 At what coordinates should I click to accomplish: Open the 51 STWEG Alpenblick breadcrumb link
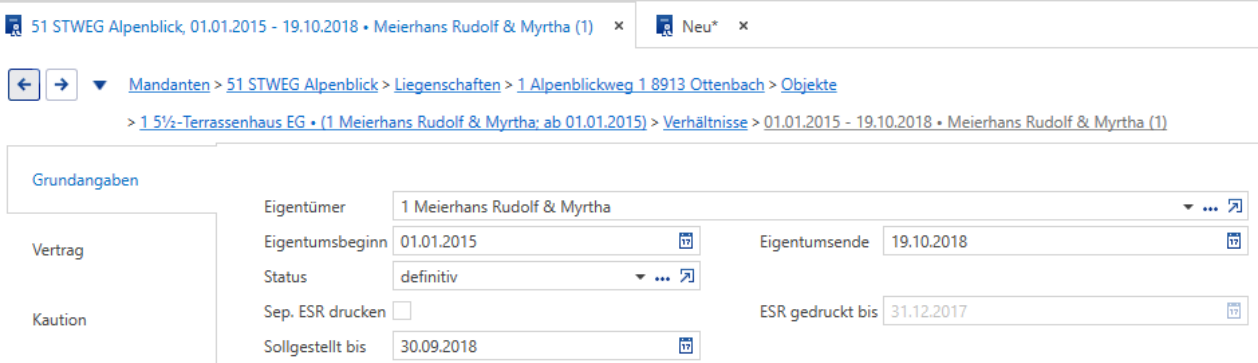(303, 85)
